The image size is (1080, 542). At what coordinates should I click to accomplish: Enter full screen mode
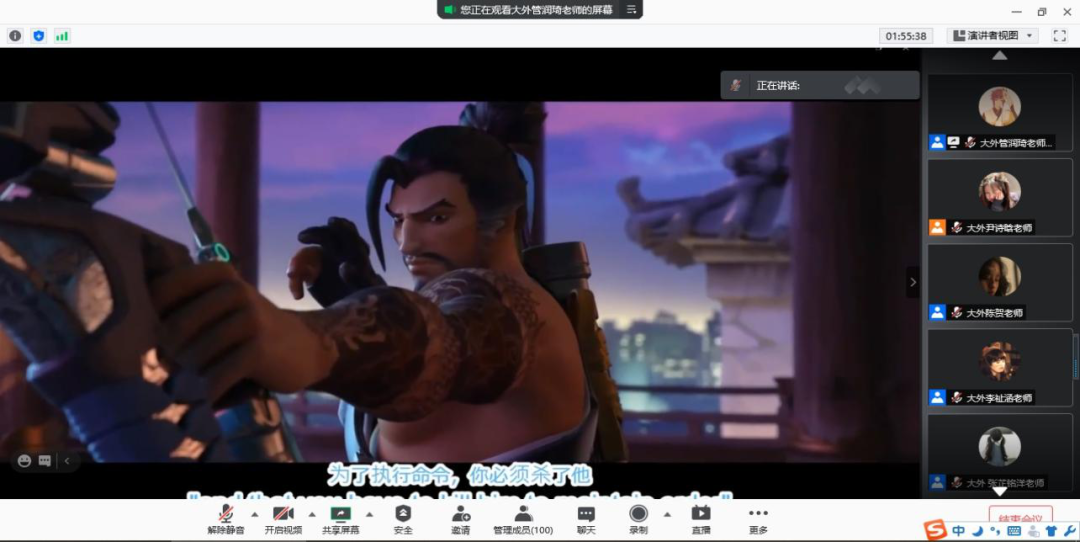click(1059, 36)
